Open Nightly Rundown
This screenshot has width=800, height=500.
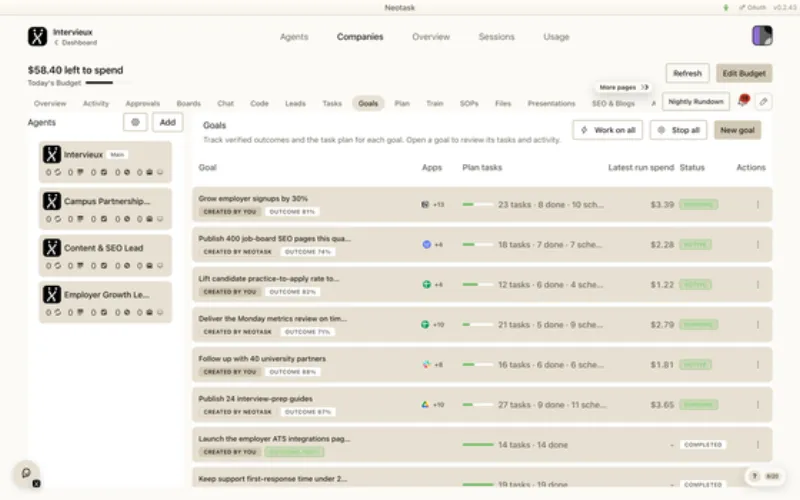pos(696,102)
